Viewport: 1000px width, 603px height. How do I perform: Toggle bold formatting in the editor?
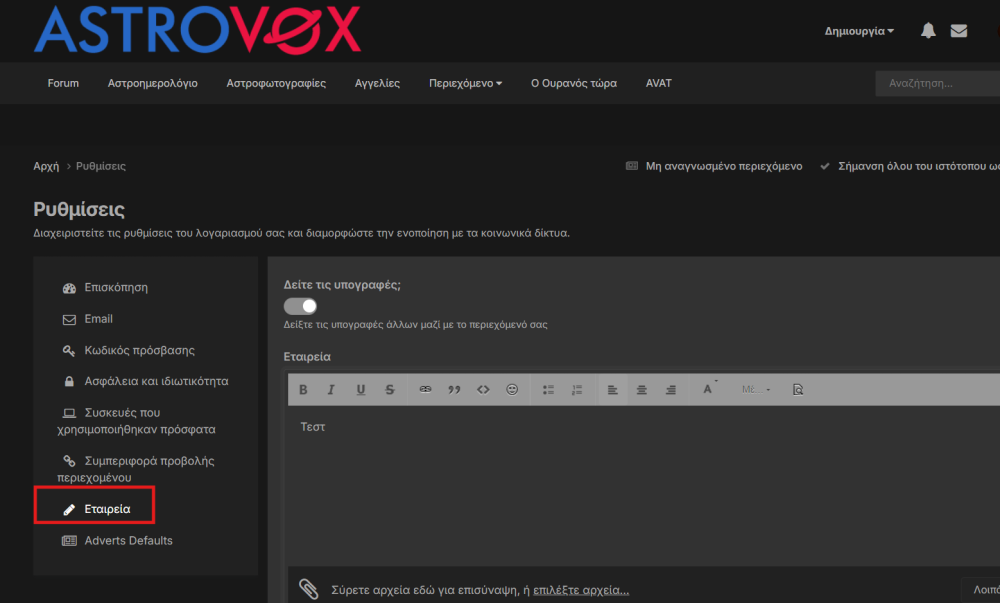point(303,390)
